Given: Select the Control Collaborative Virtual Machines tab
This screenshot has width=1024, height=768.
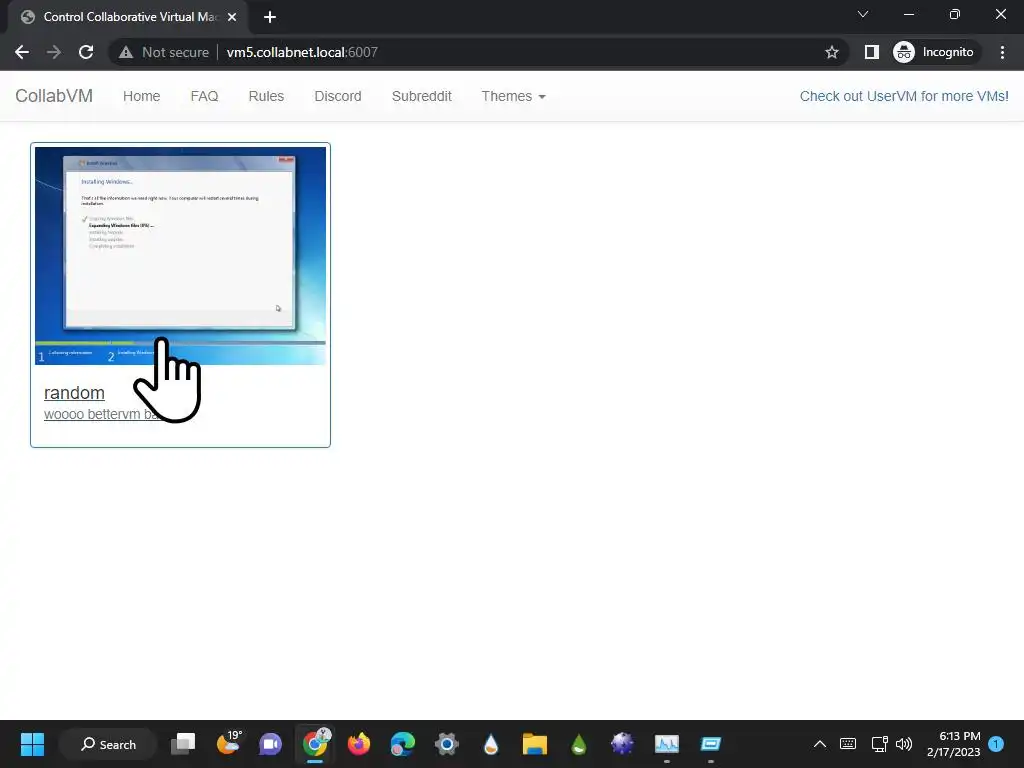Looking at the screenshot, I should point(127,17).
